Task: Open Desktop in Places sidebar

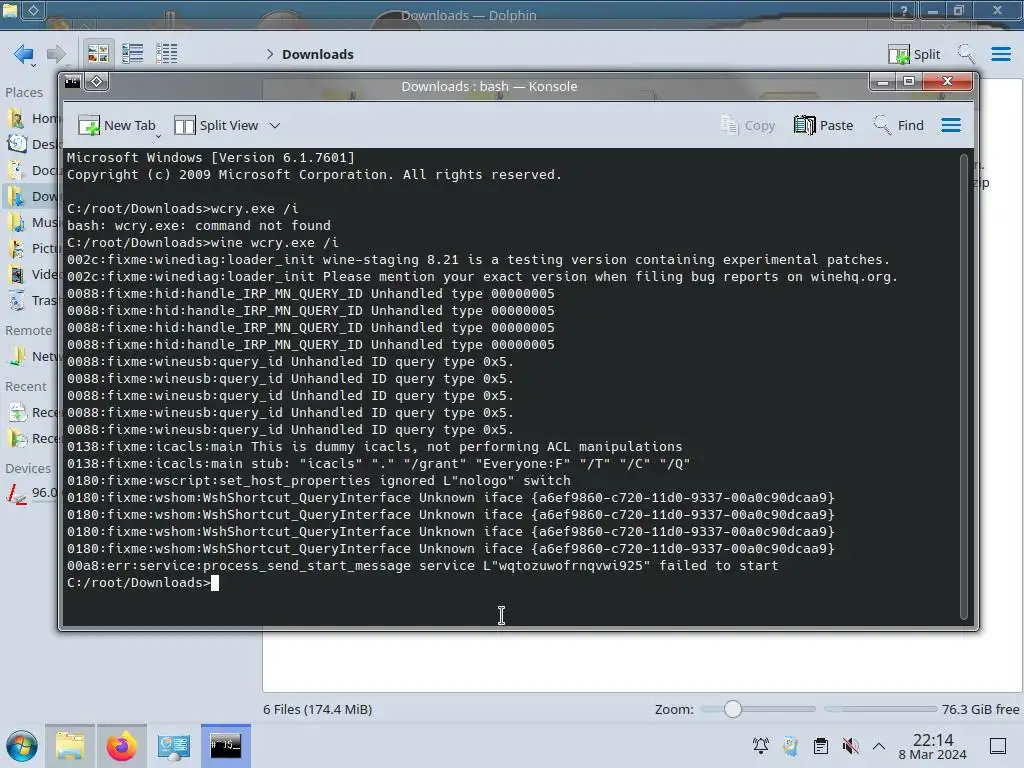Action: click(x=33, y=144)
